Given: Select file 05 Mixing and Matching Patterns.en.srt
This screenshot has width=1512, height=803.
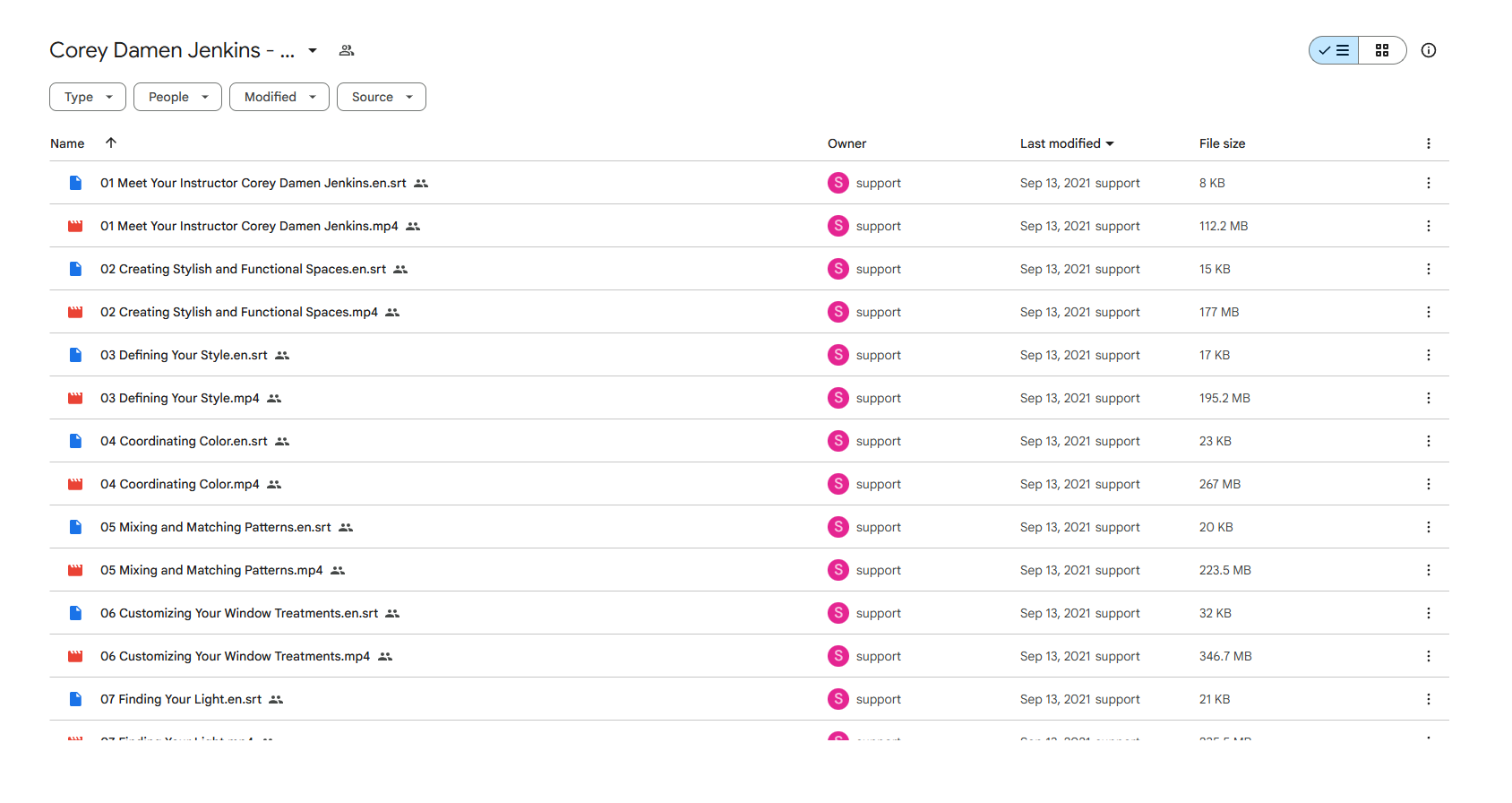Looking at the screenshot, I should point(749,527).
